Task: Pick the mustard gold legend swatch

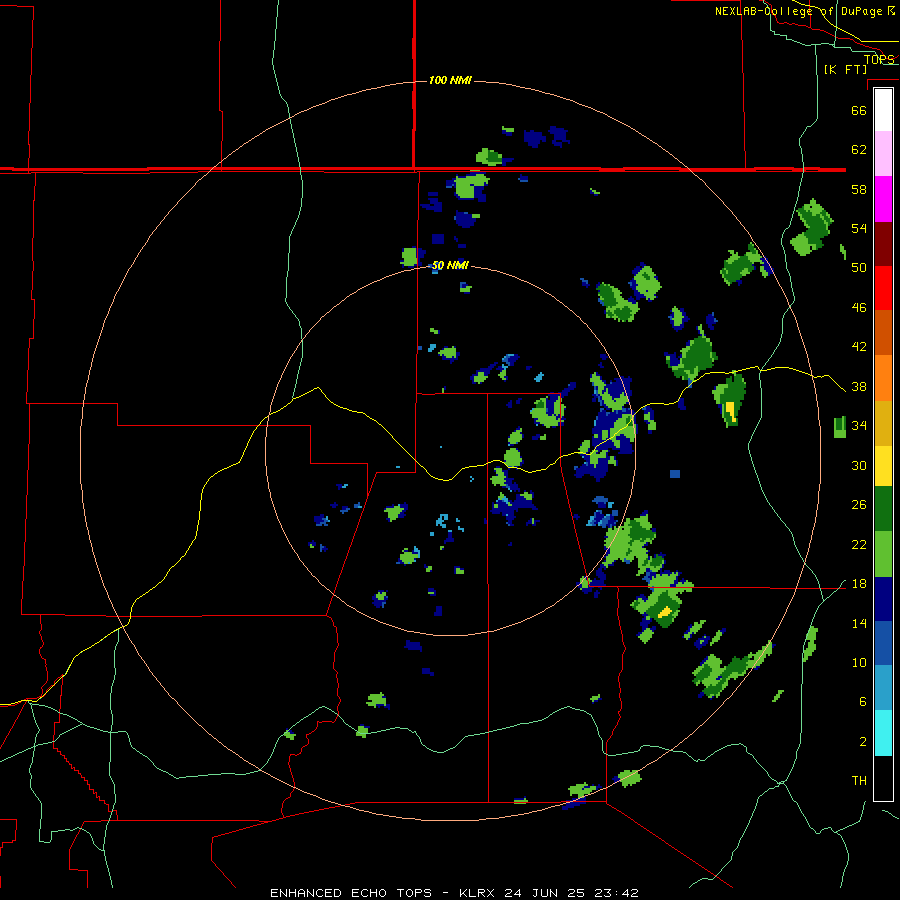Action: coord(883,423)
